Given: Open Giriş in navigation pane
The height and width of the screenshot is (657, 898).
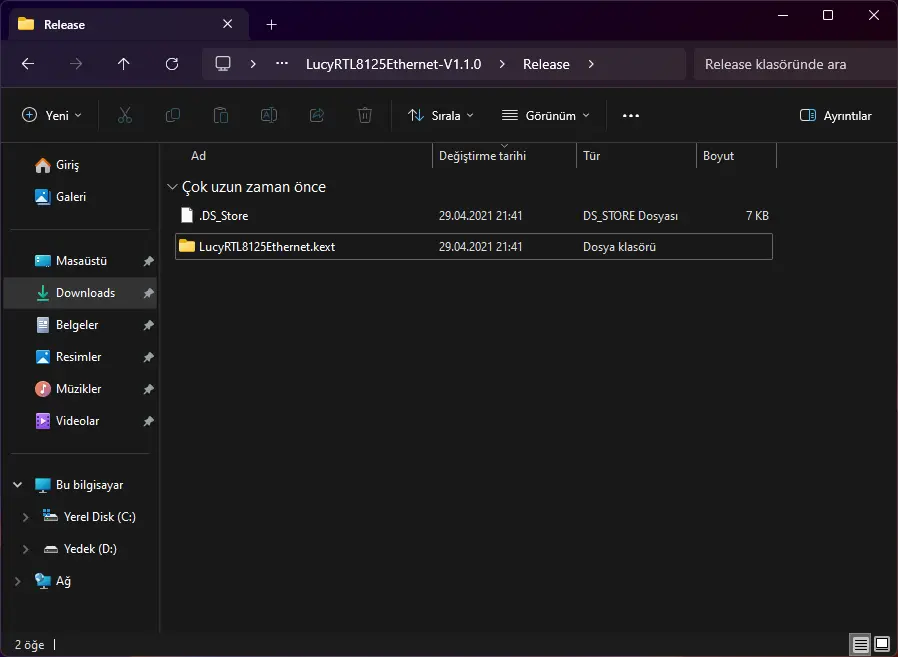Looking at the screenshot, I should (80, 165).
